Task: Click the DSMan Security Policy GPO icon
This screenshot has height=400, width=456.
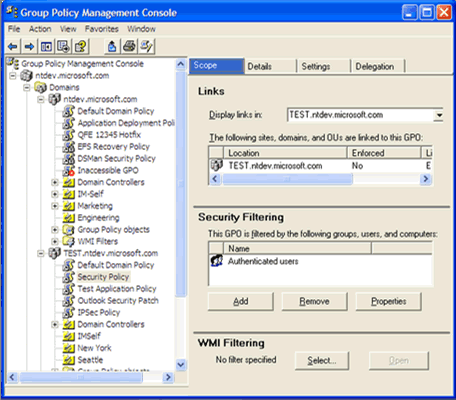Action: (x=68, y=159)
